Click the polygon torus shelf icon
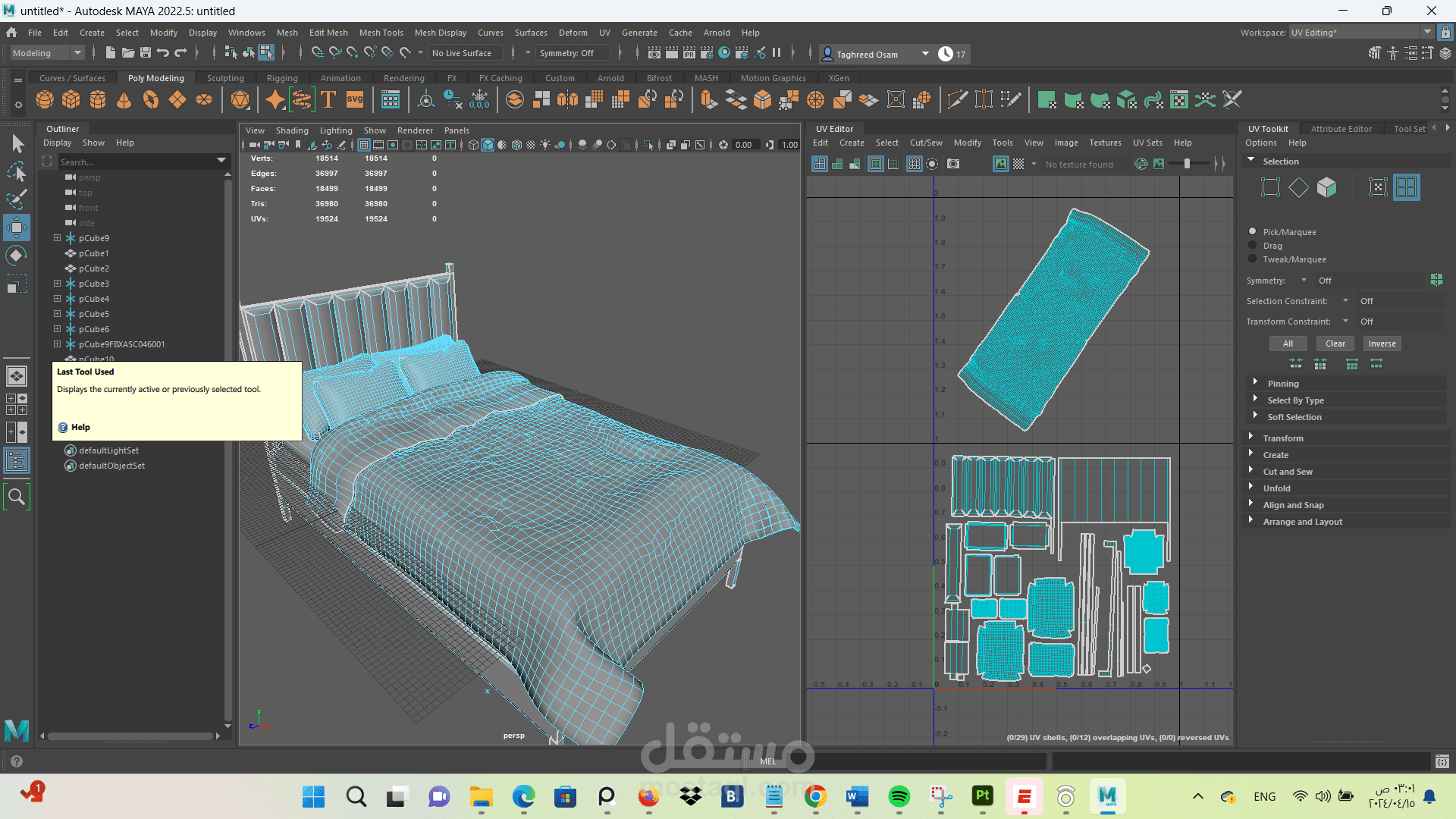Image resolution: width=1456 pixels, height=819 pixels. pos(151,99)
